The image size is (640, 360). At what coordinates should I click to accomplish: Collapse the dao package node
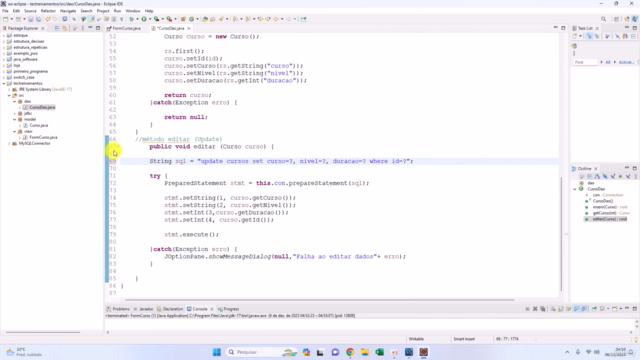coord(15,101)
